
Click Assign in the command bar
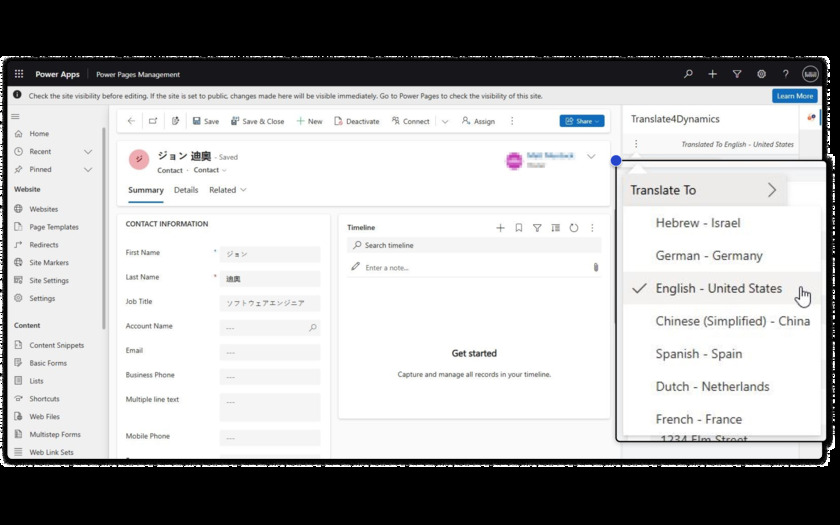click(x=478, y=121)
